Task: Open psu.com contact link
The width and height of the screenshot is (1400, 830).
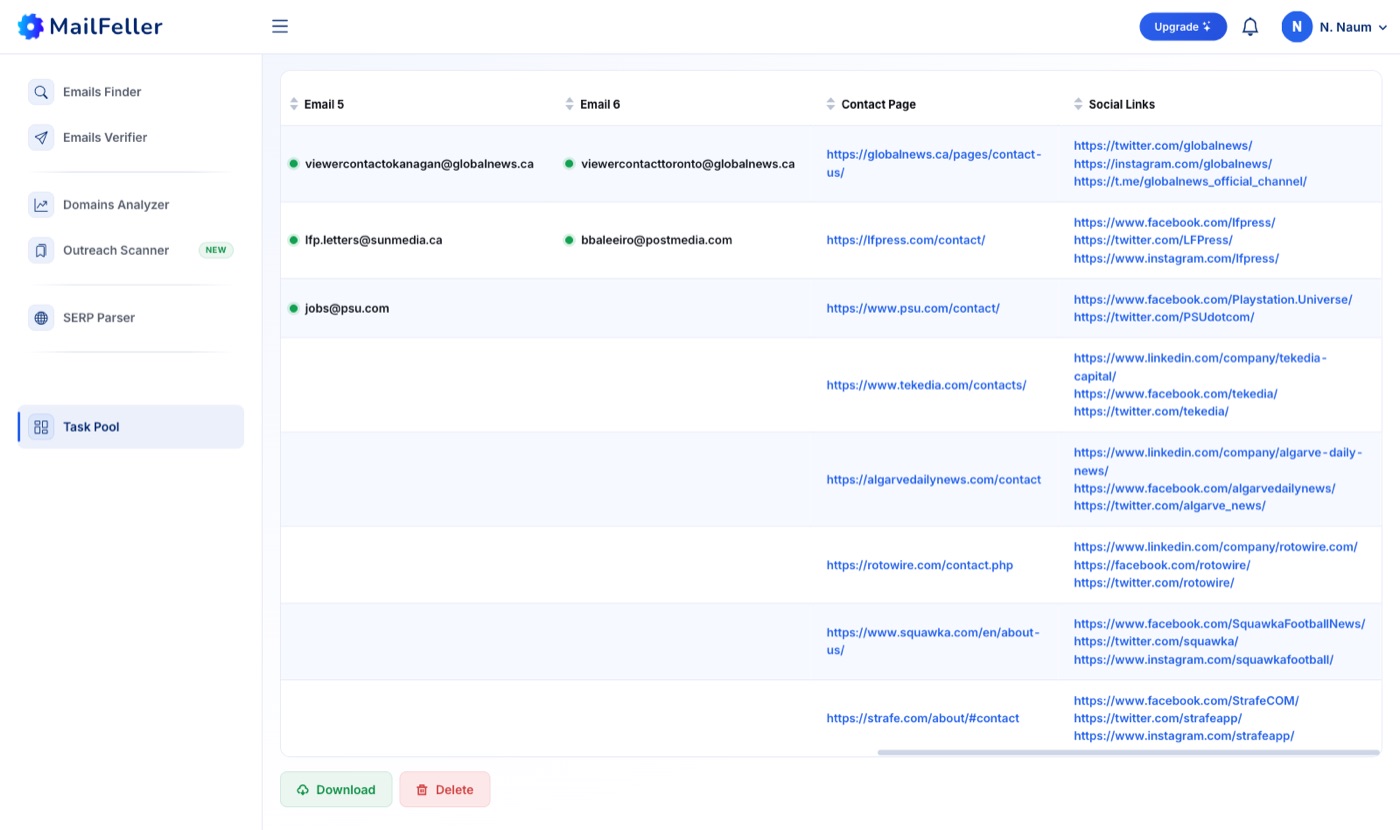Action: 913,308
